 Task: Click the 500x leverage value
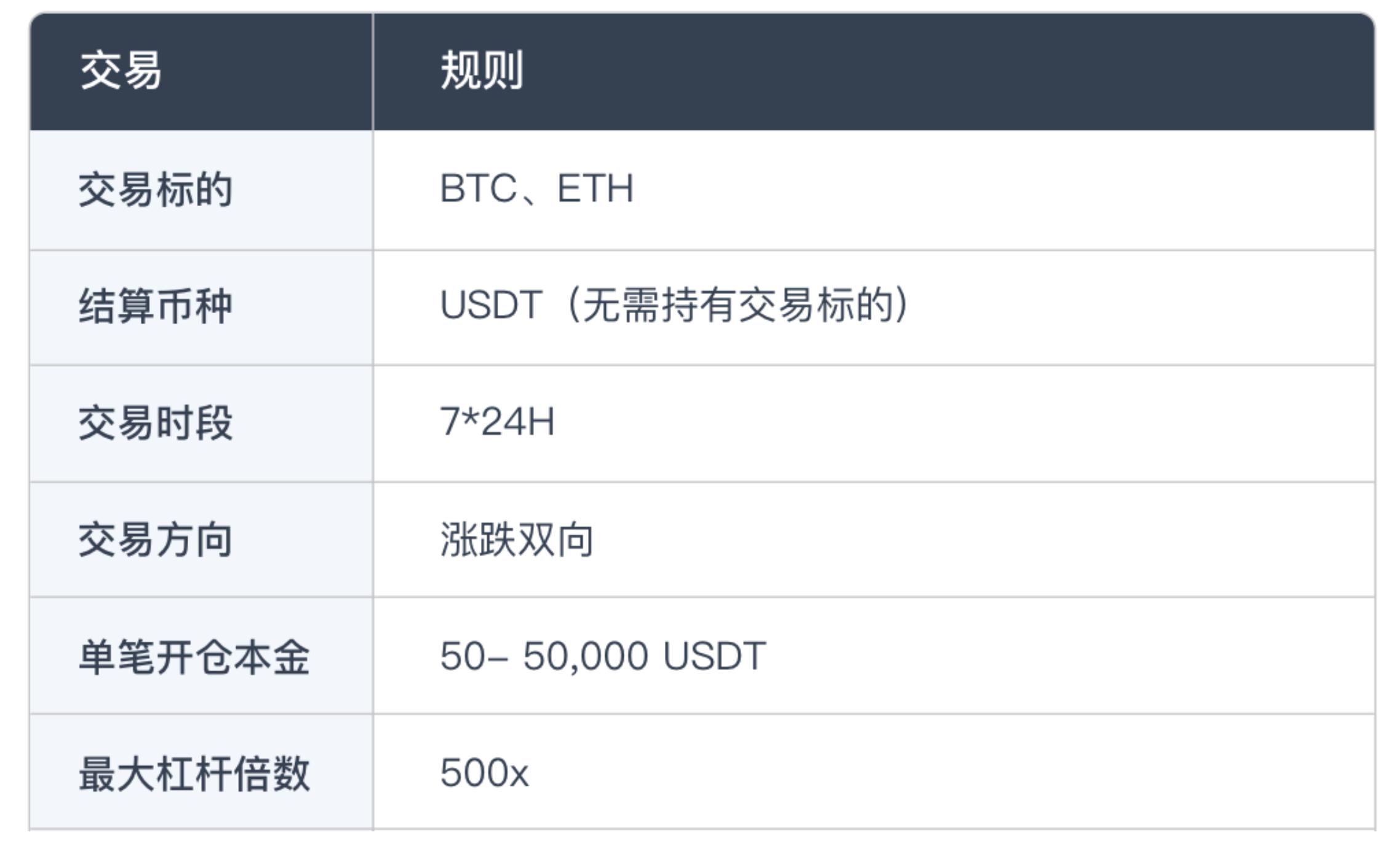484,773
